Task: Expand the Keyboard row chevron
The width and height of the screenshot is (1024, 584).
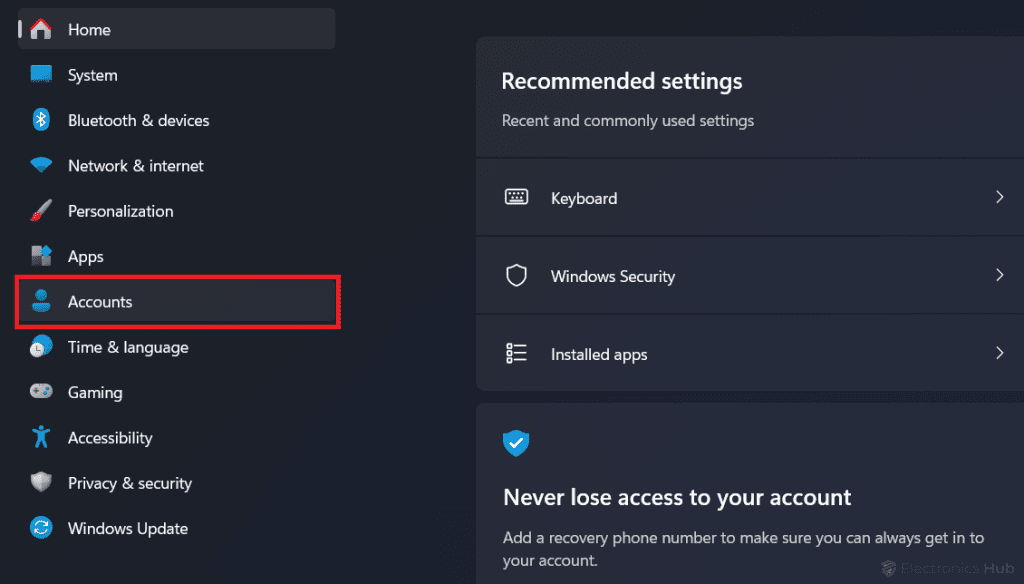Action: [x=999, y=198]
